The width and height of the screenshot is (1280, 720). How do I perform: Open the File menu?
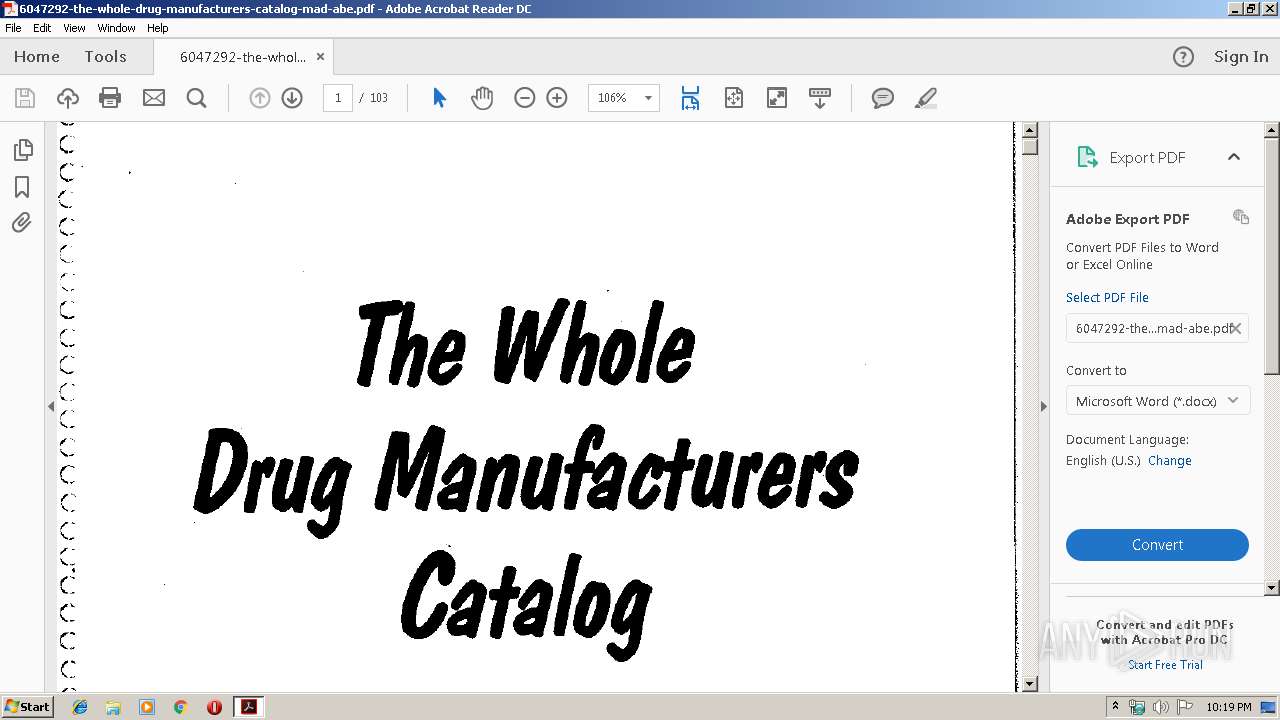13,28
